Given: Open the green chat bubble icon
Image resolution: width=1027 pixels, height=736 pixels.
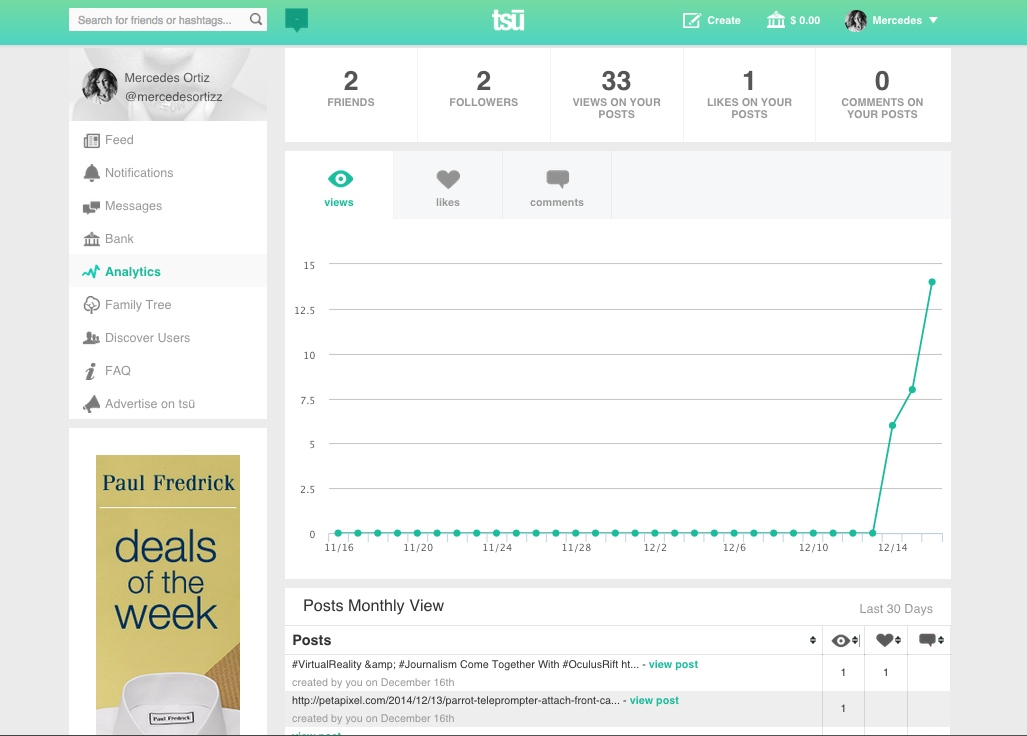Looking at the screenshot, I should tap(297, 20).
